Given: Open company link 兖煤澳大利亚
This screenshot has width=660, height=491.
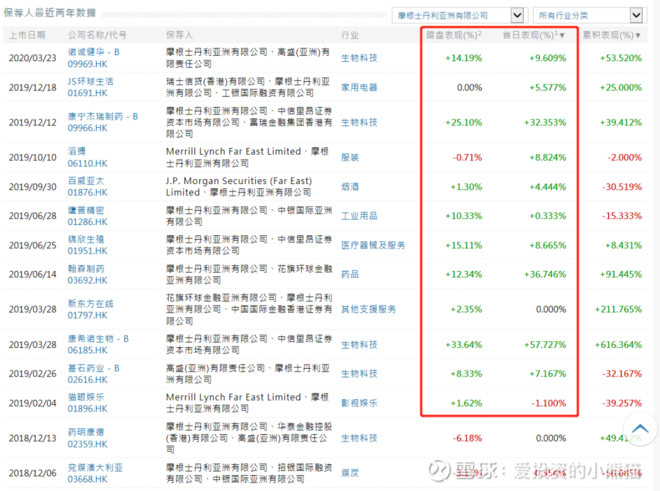Looking at the screenshot, I should click(95, 467).
